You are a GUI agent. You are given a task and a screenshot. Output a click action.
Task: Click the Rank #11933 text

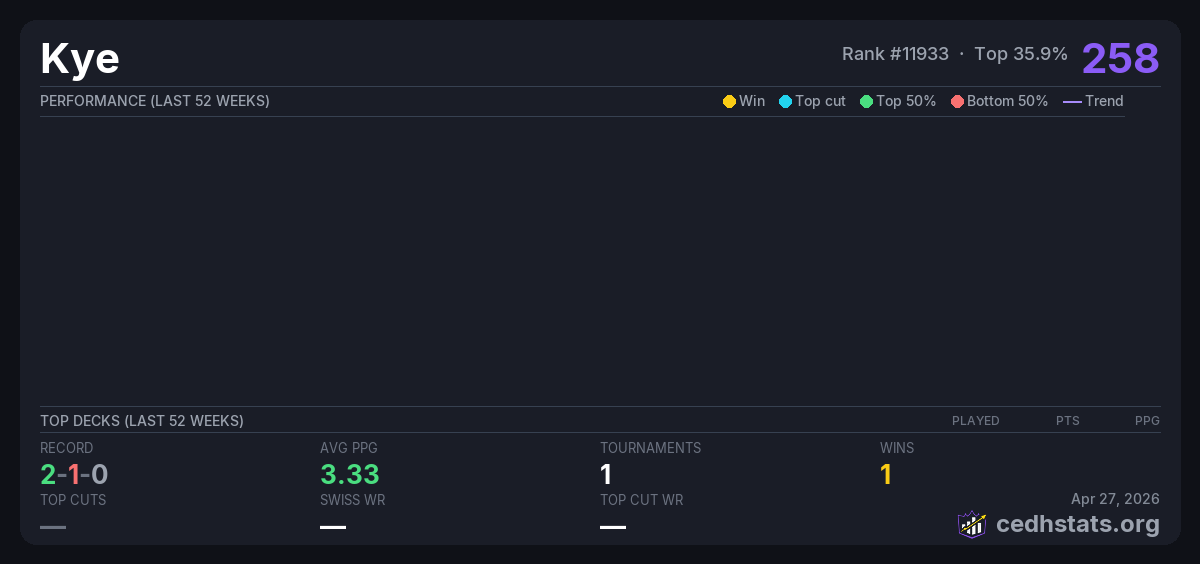(x=895, y=54)
